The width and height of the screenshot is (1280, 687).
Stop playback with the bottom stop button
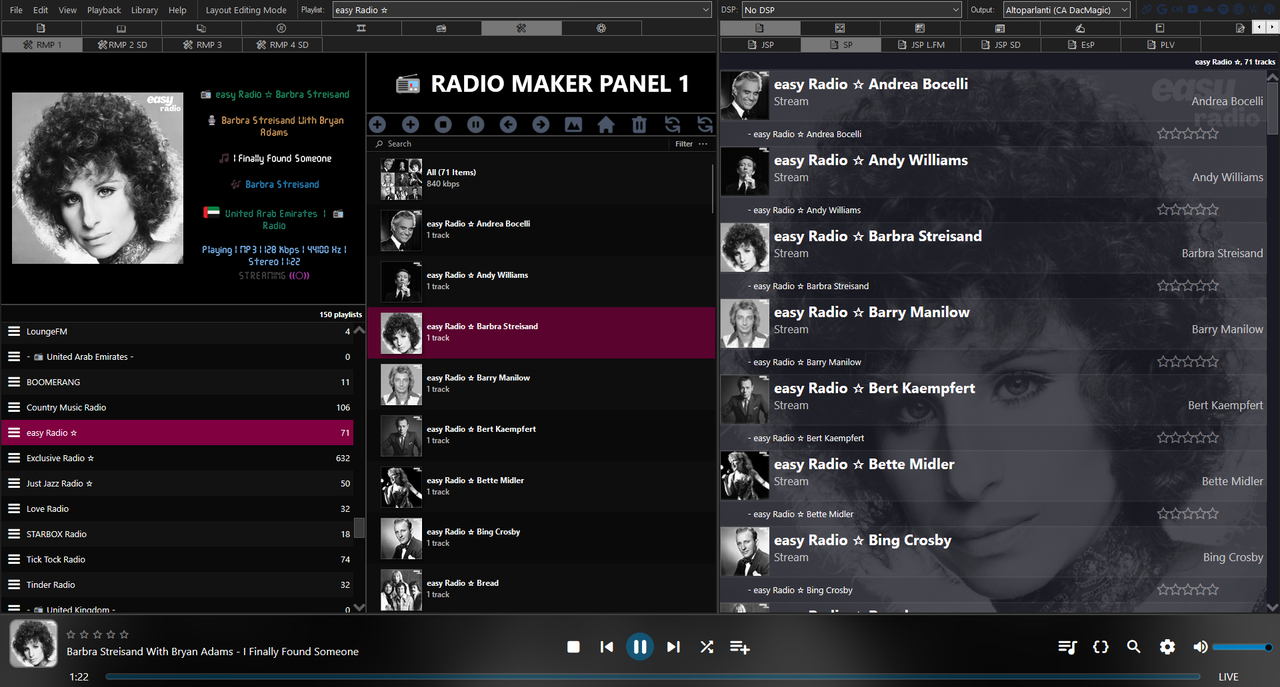tap(573, 647)
